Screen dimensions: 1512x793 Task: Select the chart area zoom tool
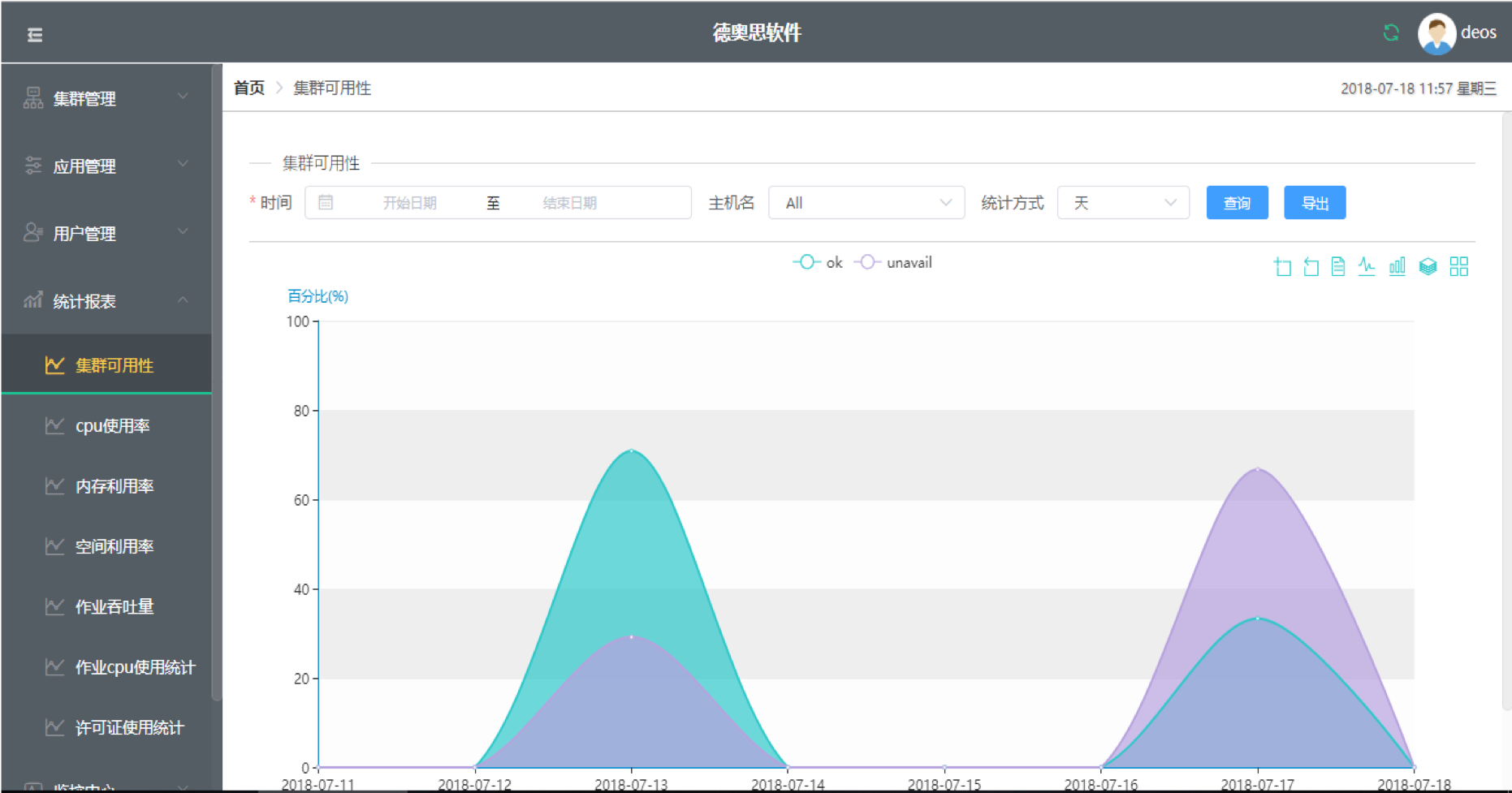pos(1283,266)
